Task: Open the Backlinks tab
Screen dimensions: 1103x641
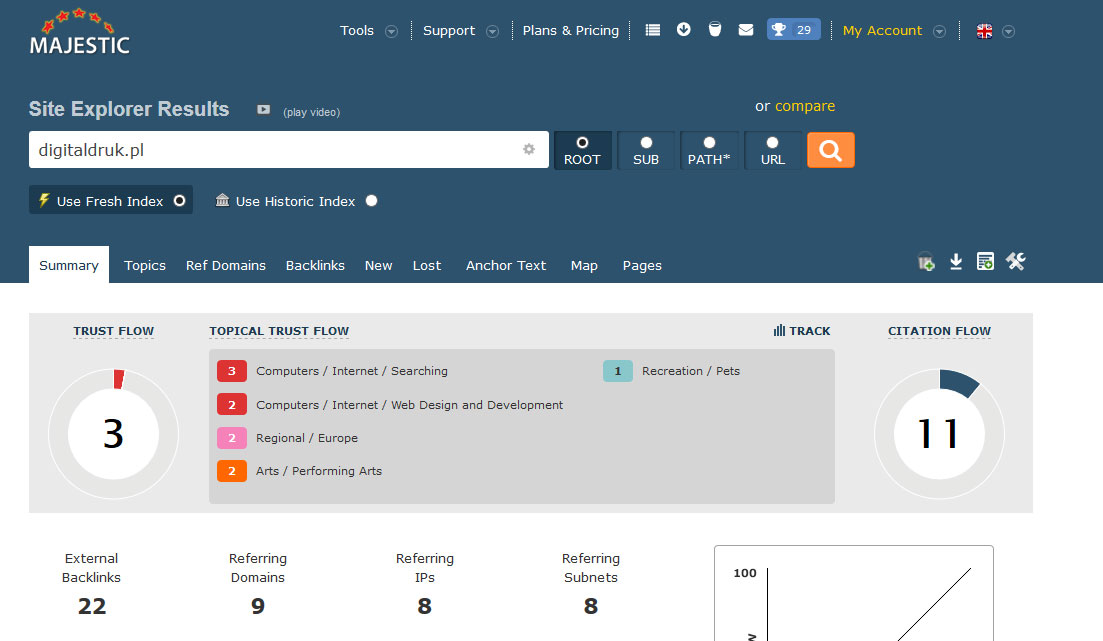Action: click(315, 265)
